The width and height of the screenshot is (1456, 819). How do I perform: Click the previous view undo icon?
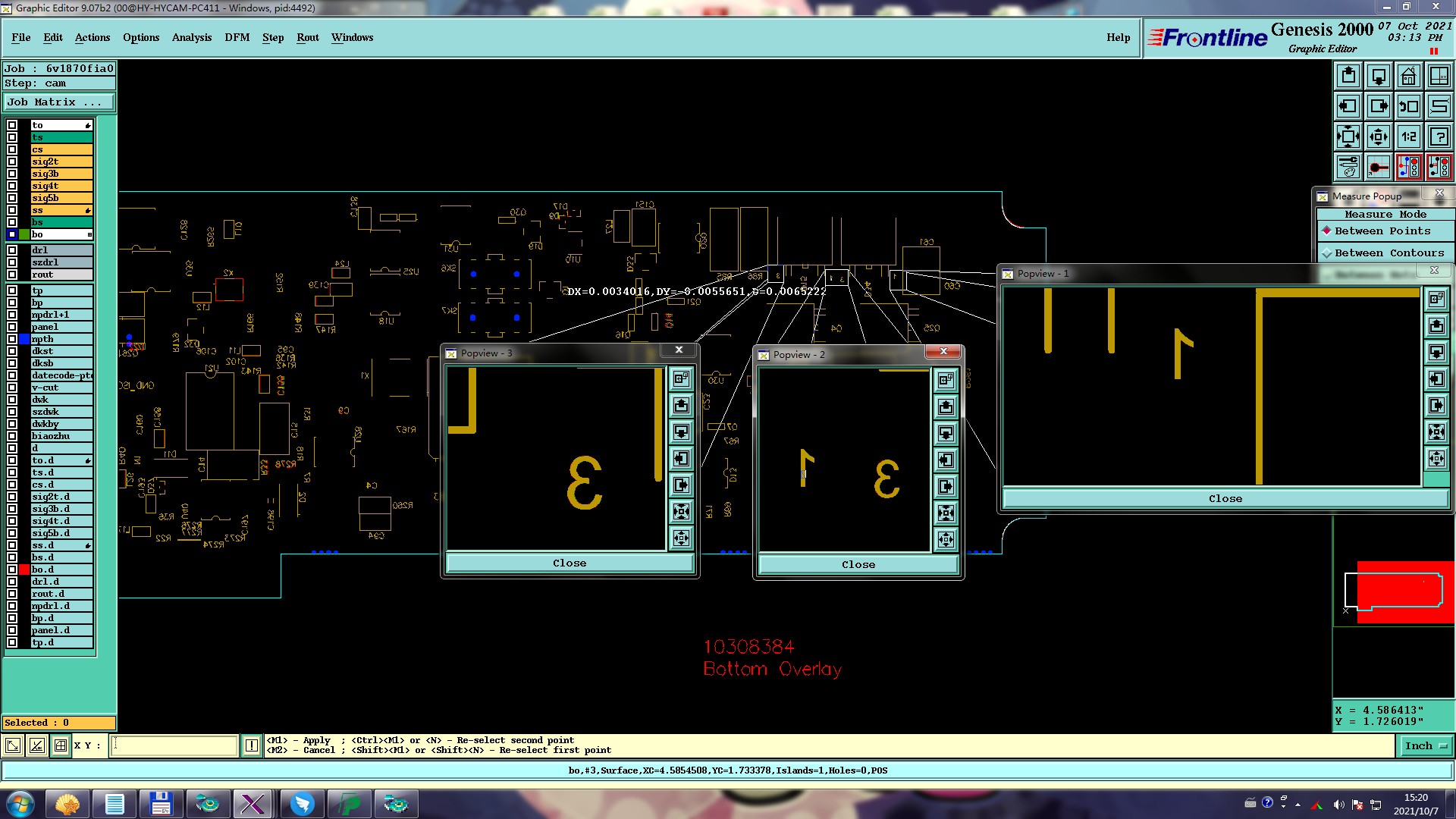tap(1408, 106)
